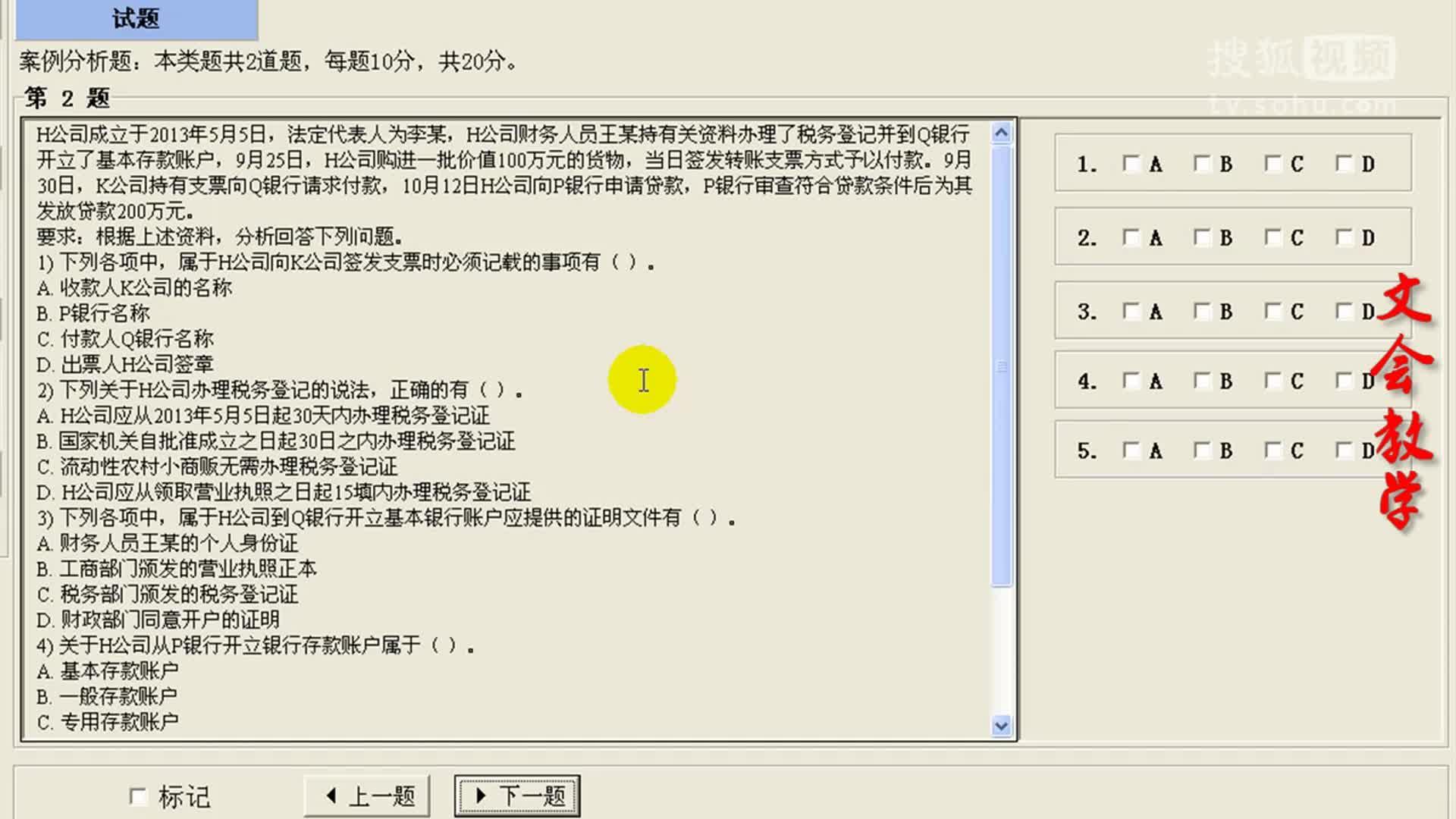The image size is (1456, 819).
Task: Check option A for question 4
Action: tap(1131, 381)
